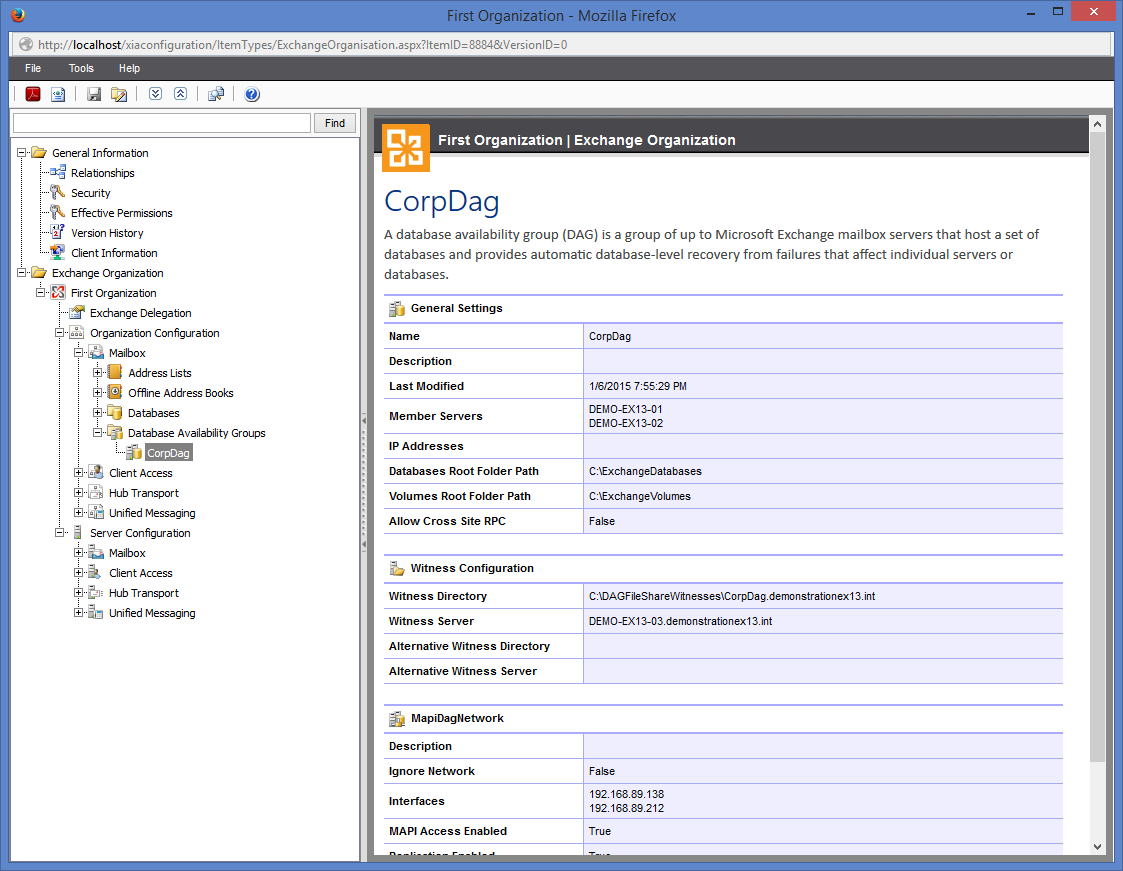Click the tree search input field
The image size is (1123, 871).
[162, 123]
